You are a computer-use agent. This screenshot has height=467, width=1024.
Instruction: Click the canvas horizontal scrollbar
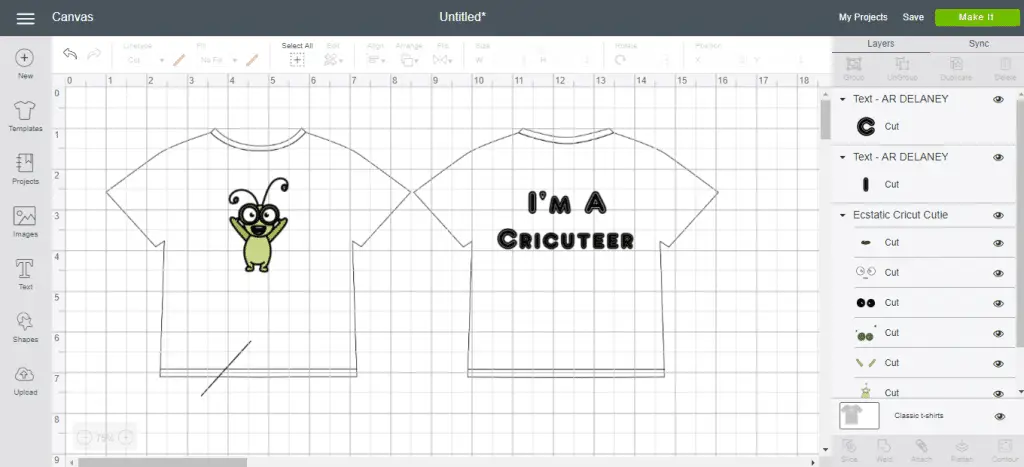click(x=162, y=462)
